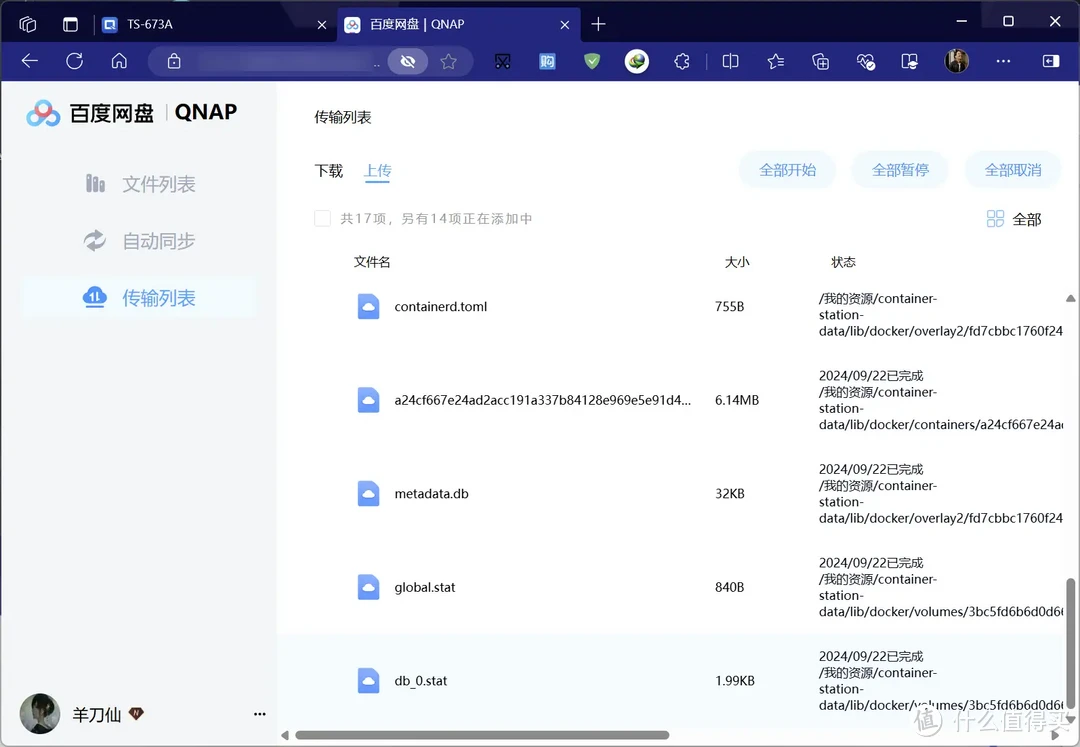Click the 全部取消 button
Viewport: 1080px width, 747px height.
point(1012,170)
